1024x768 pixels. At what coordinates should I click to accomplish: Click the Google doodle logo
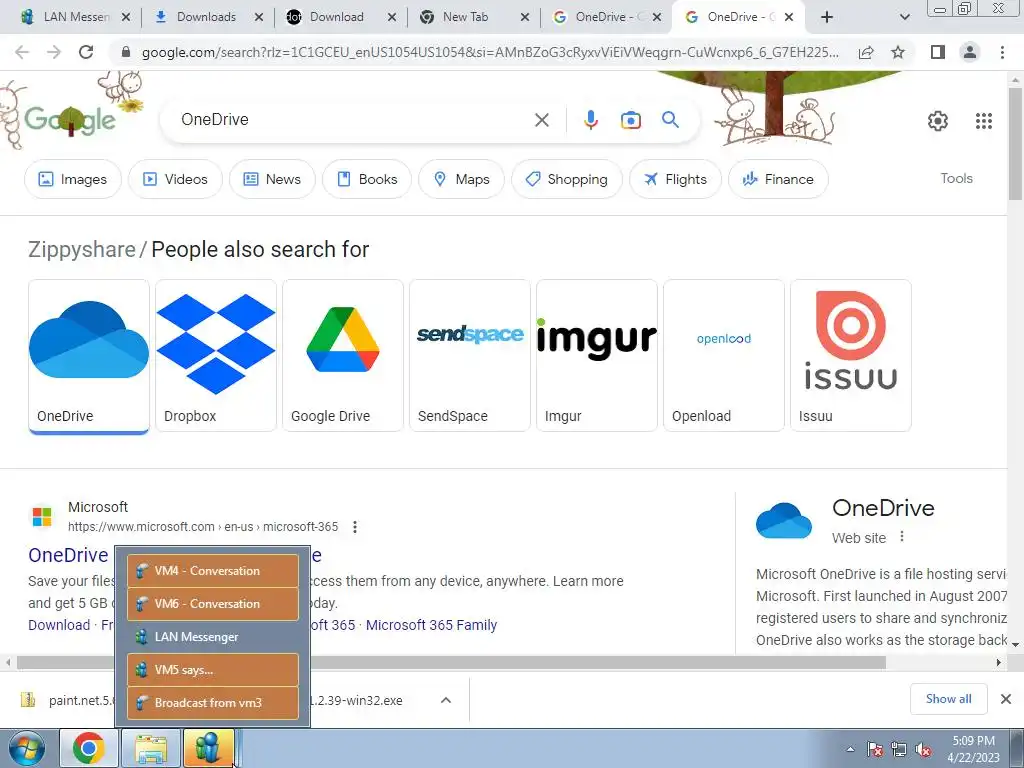click(x=70, y=119)
